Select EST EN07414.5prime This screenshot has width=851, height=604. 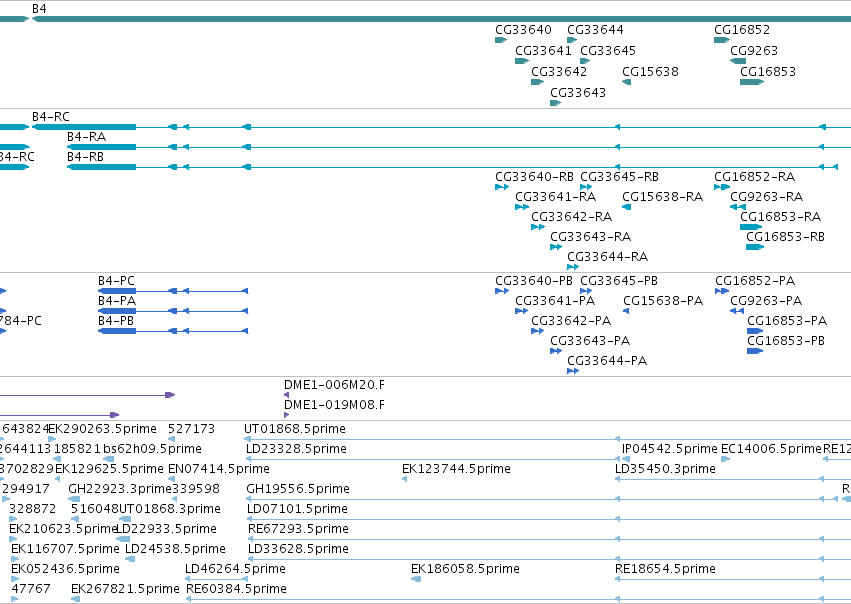coord(219,469)
